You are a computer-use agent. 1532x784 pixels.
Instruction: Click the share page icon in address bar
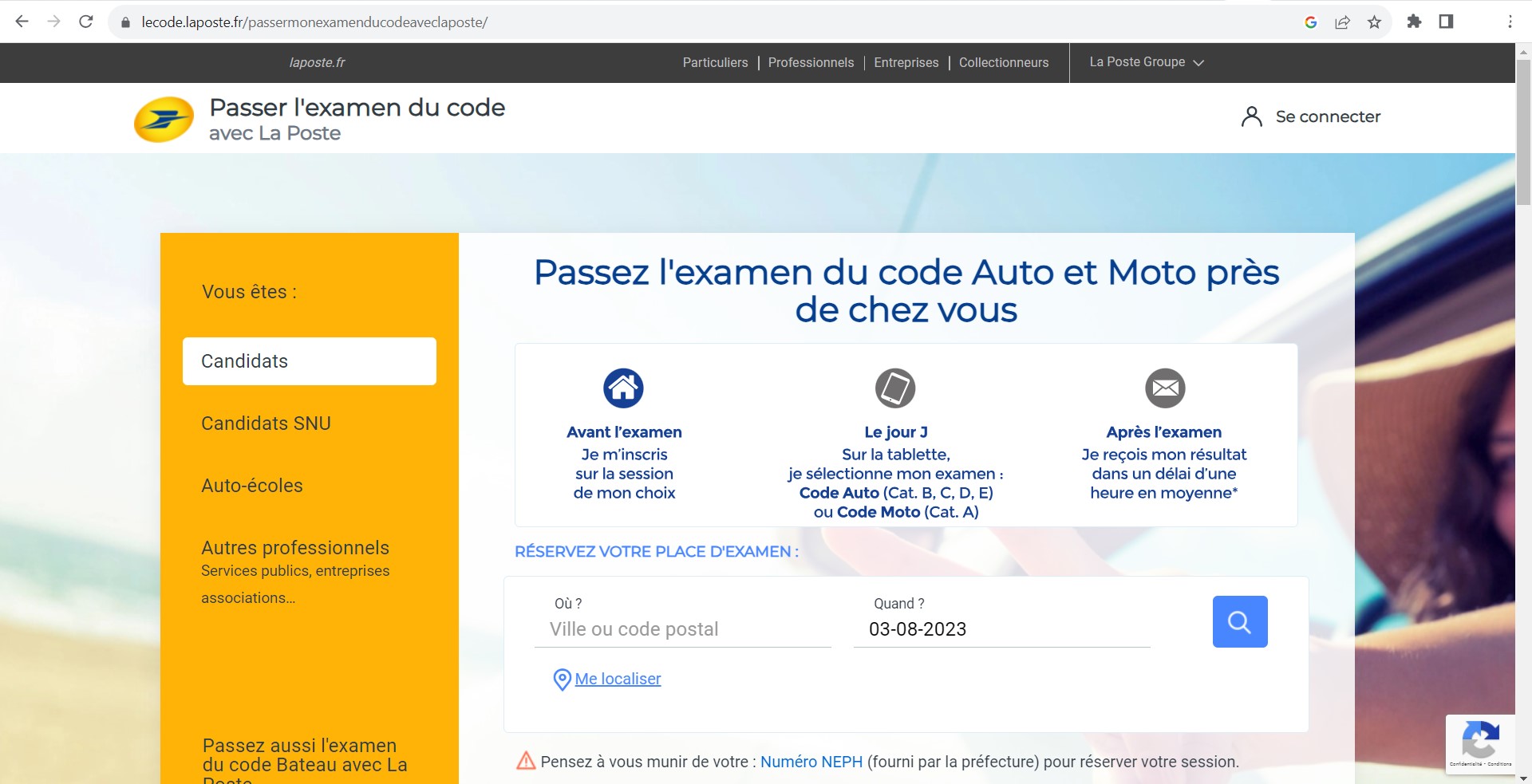[x=1342, y=22]
